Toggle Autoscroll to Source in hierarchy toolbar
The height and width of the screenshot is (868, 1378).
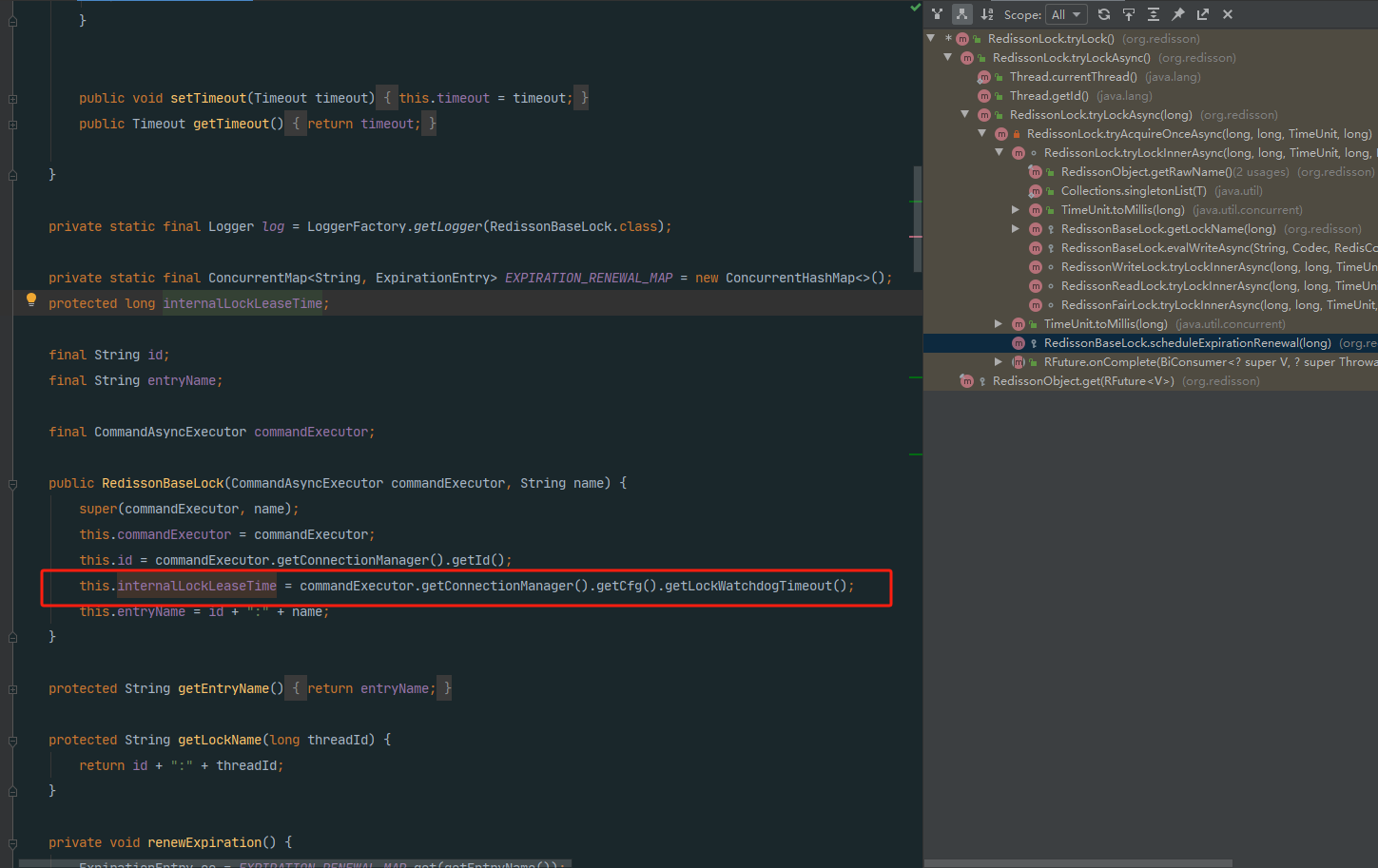tap(1129, 14)
